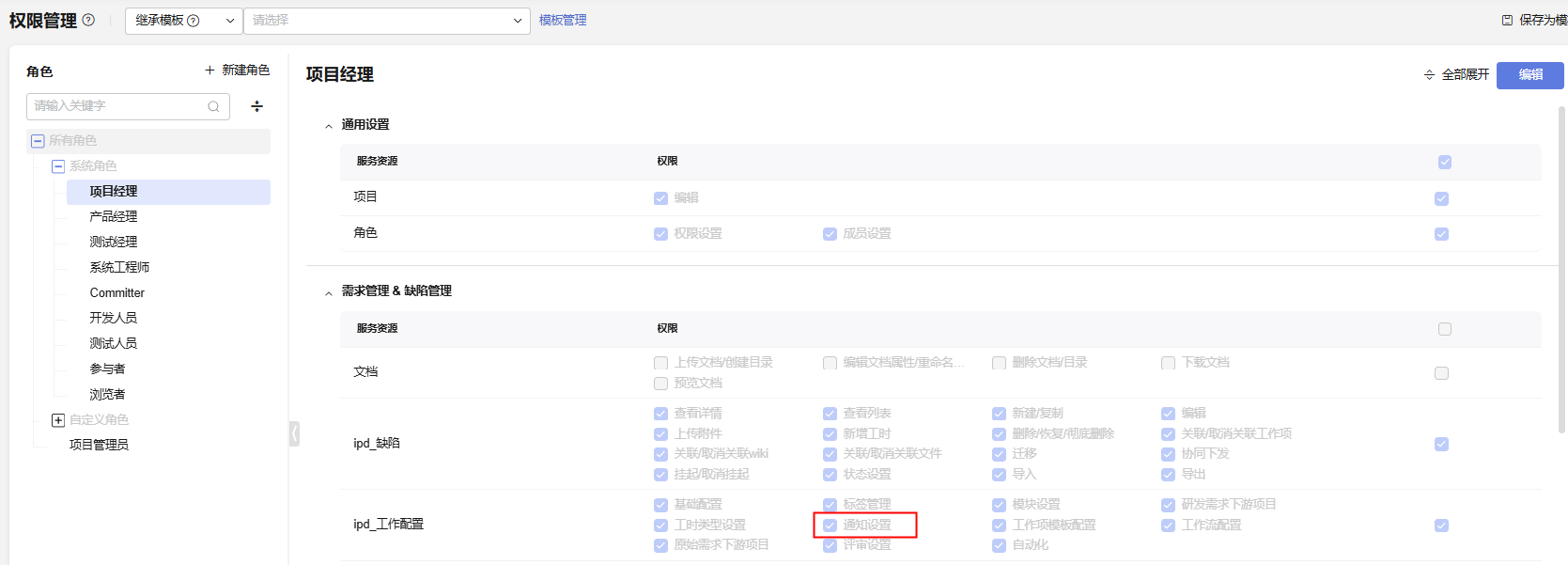Toggle the 通知设置 checkbox
Viewport: 1568px width, 565px height.
tap(830, 526)
